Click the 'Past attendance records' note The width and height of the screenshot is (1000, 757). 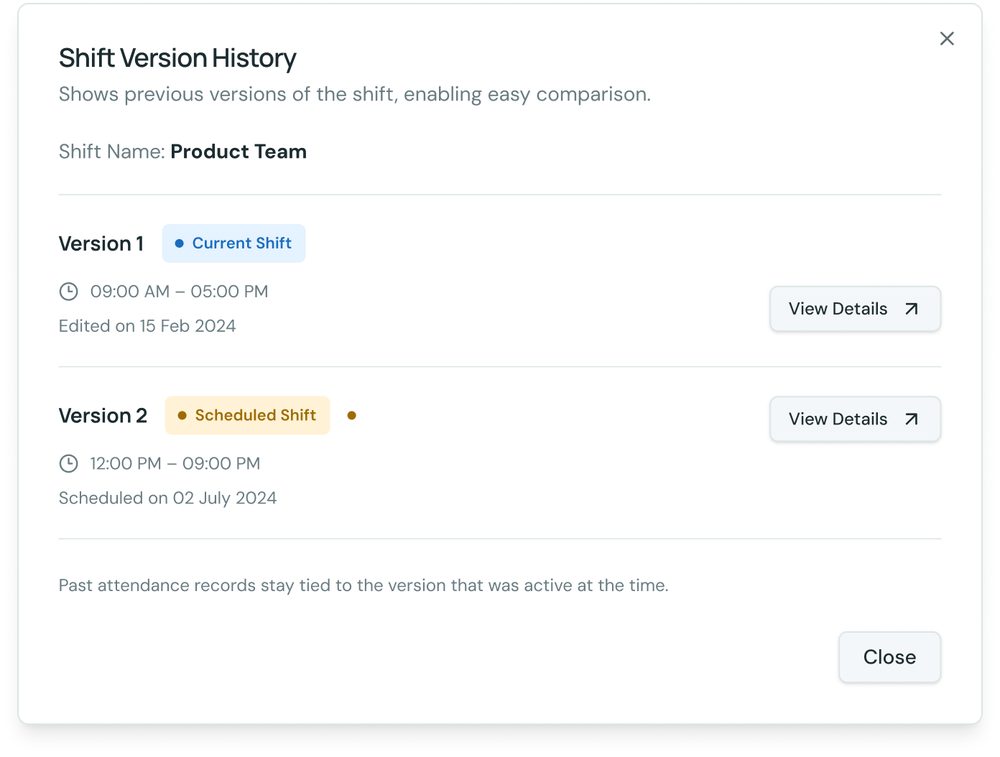364,585
